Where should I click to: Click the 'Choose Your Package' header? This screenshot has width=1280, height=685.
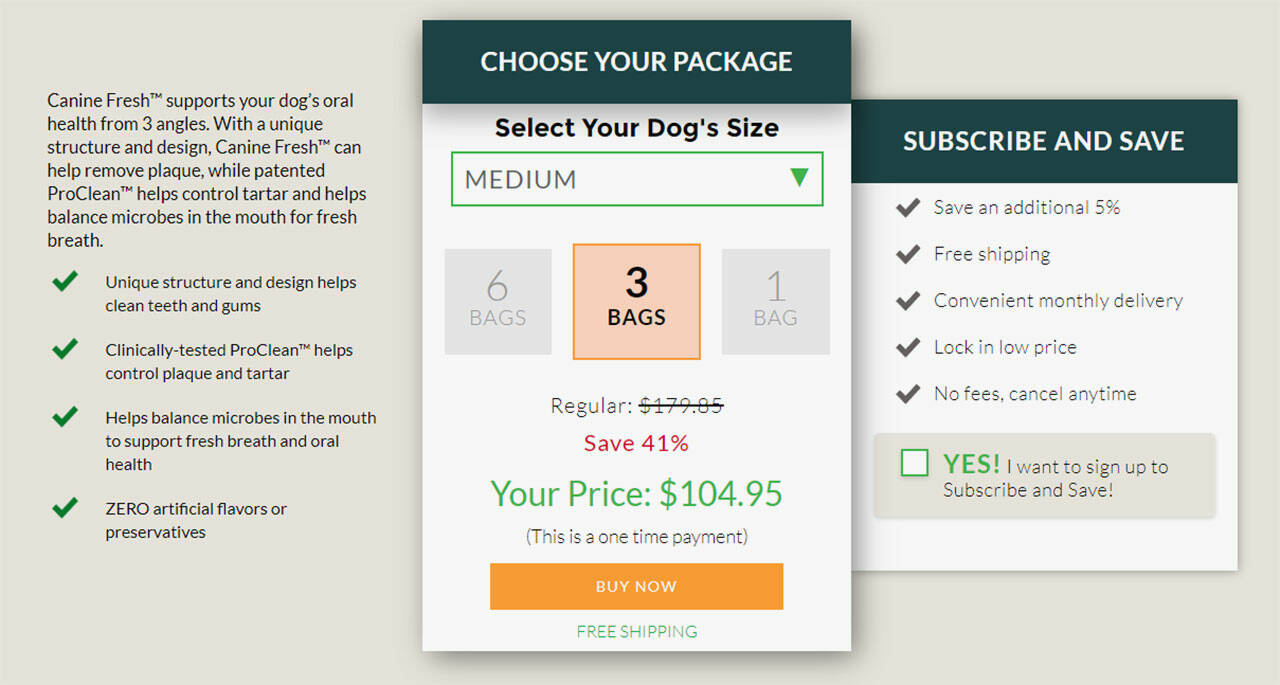(x=636, y=62)
